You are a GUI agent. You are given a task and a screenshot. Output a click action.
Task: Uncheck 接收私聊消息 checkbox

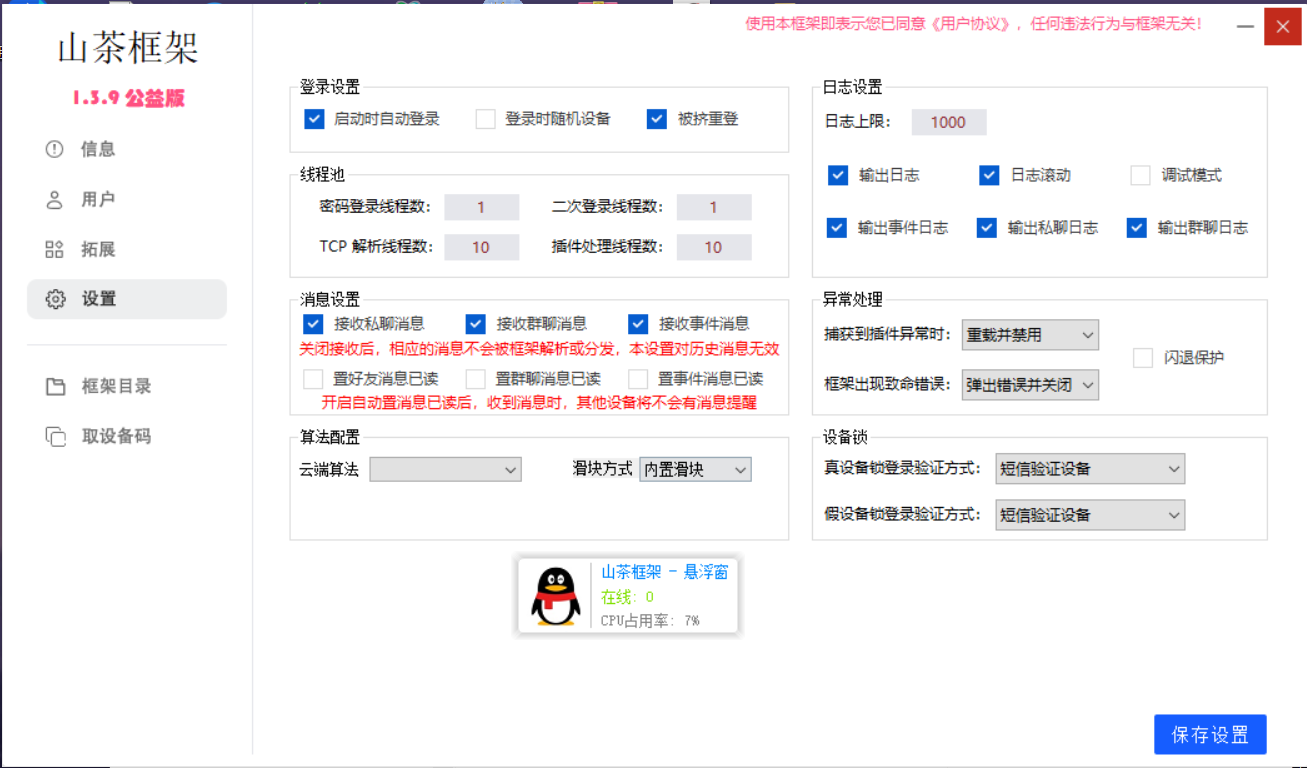coord(313,324)
